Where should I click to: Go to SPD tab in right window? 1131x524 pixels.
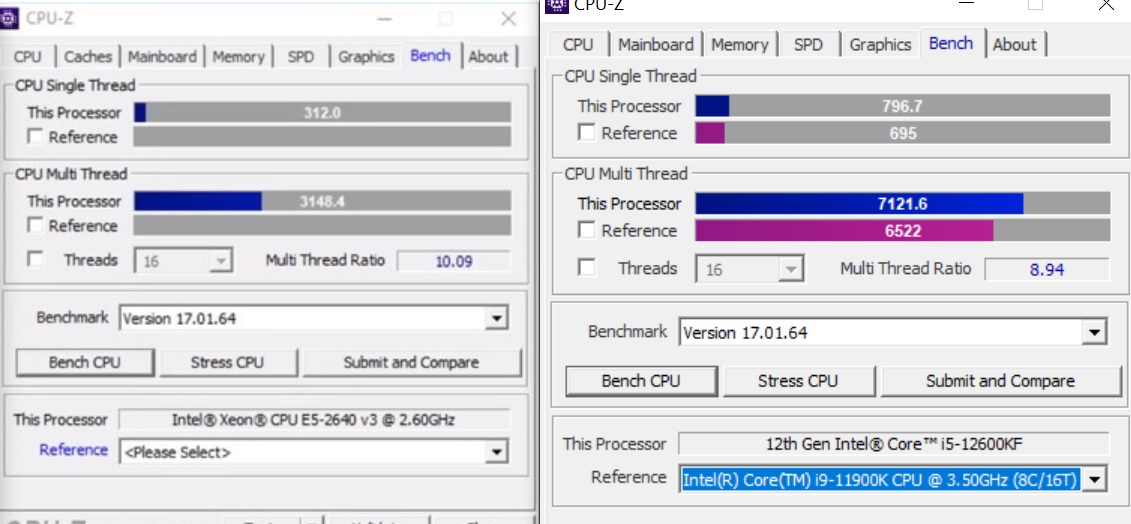[808, 44]
